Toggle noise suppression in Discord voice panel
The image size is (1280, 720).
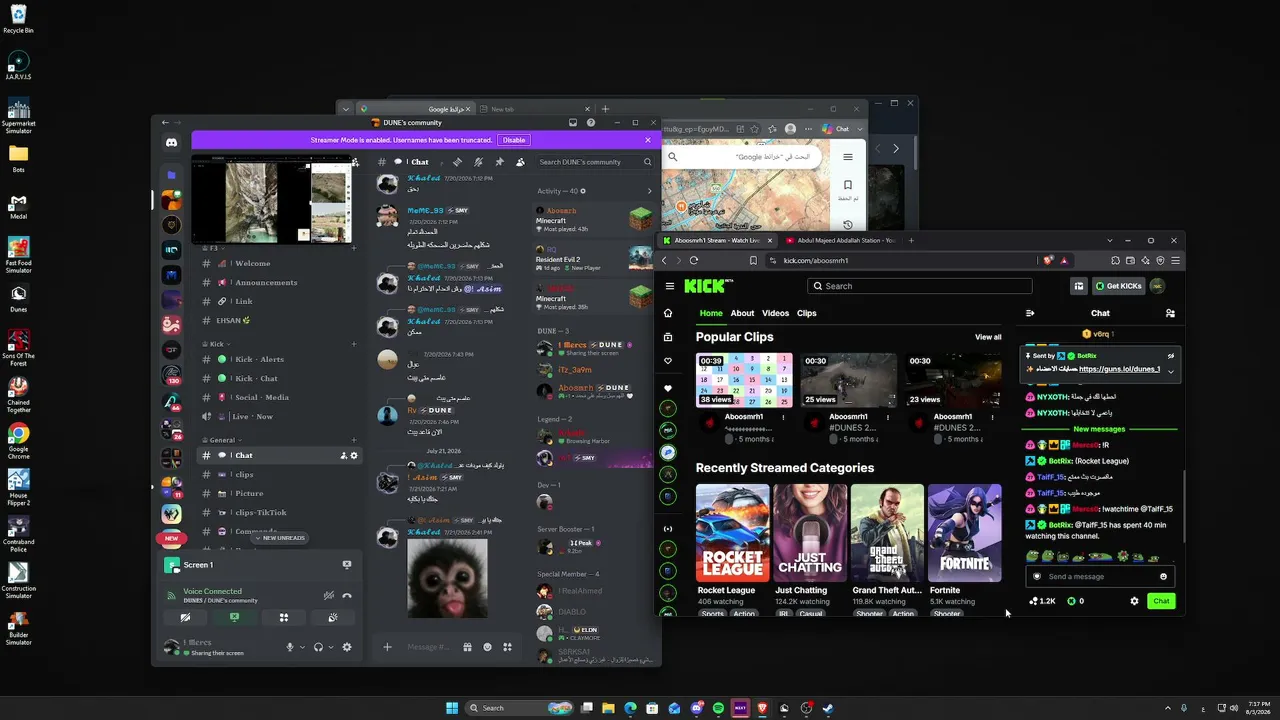328,595
